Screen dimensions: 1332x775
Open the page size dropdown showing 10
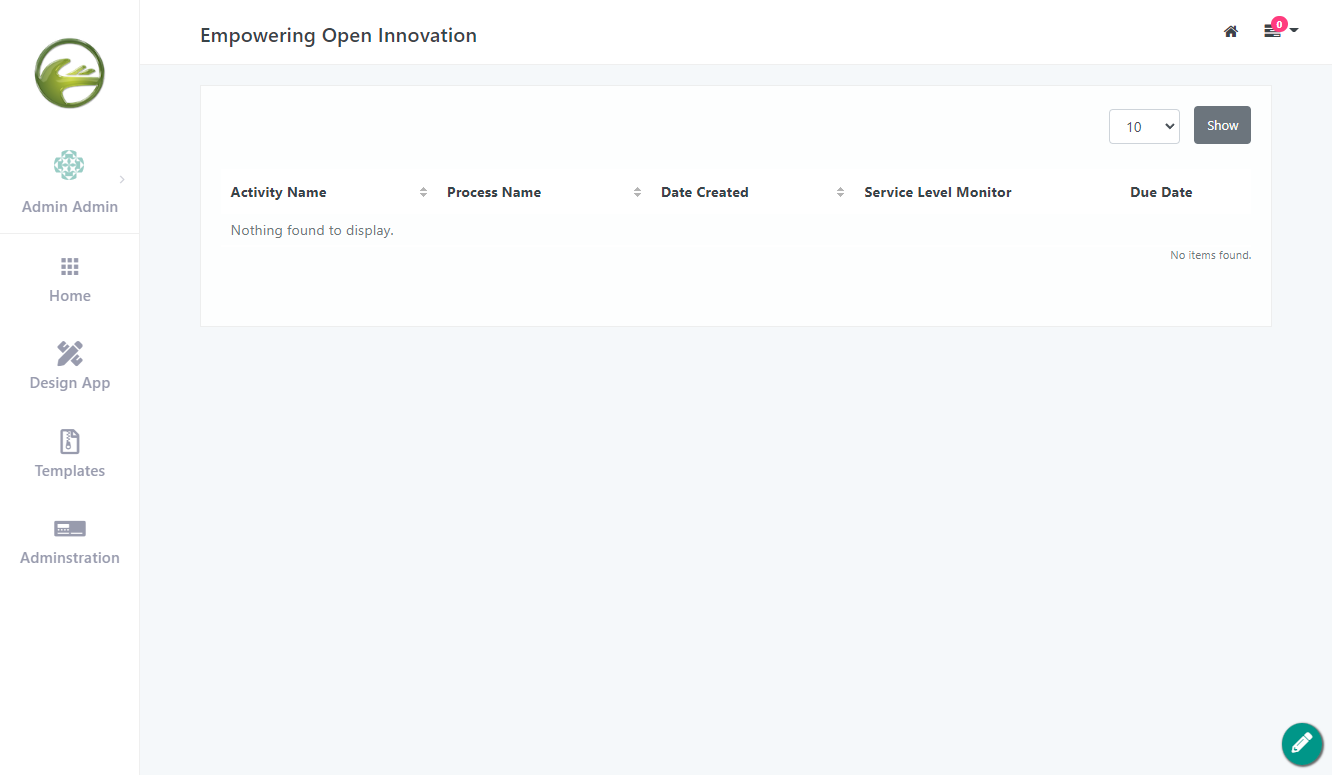(x=1144, y=127)
